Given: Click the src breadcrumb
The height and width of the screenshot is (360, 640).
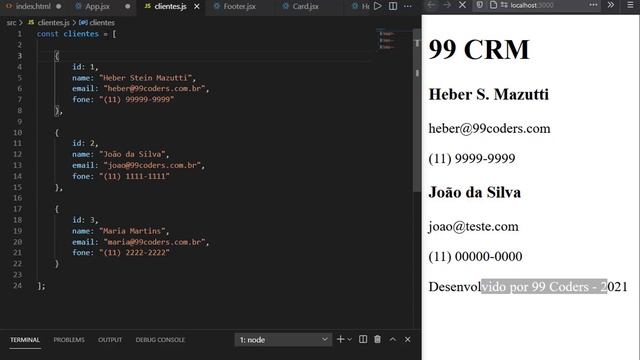Looking at the screenshot, I should coord(11,23).
